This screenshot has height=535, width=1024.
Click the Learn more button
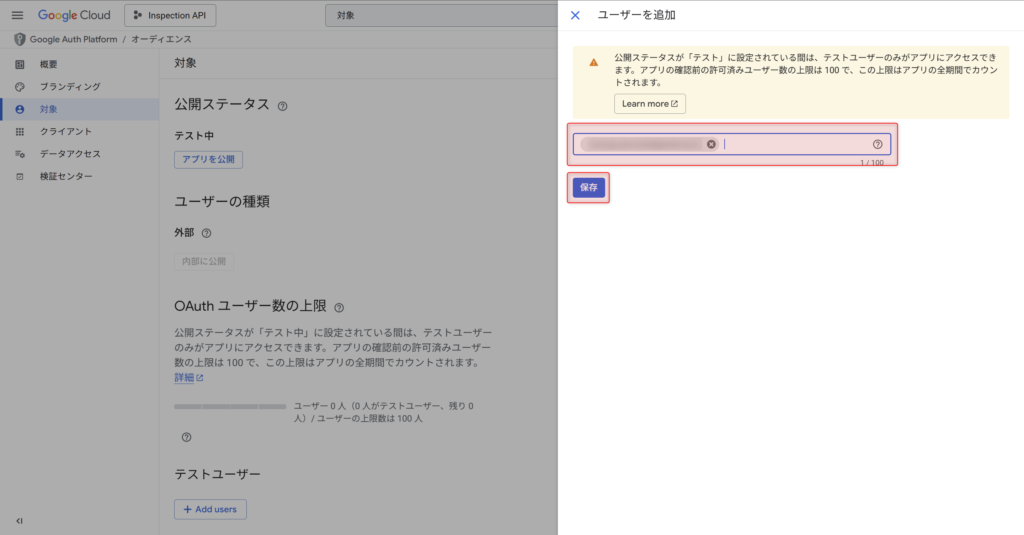pos(649,104)
